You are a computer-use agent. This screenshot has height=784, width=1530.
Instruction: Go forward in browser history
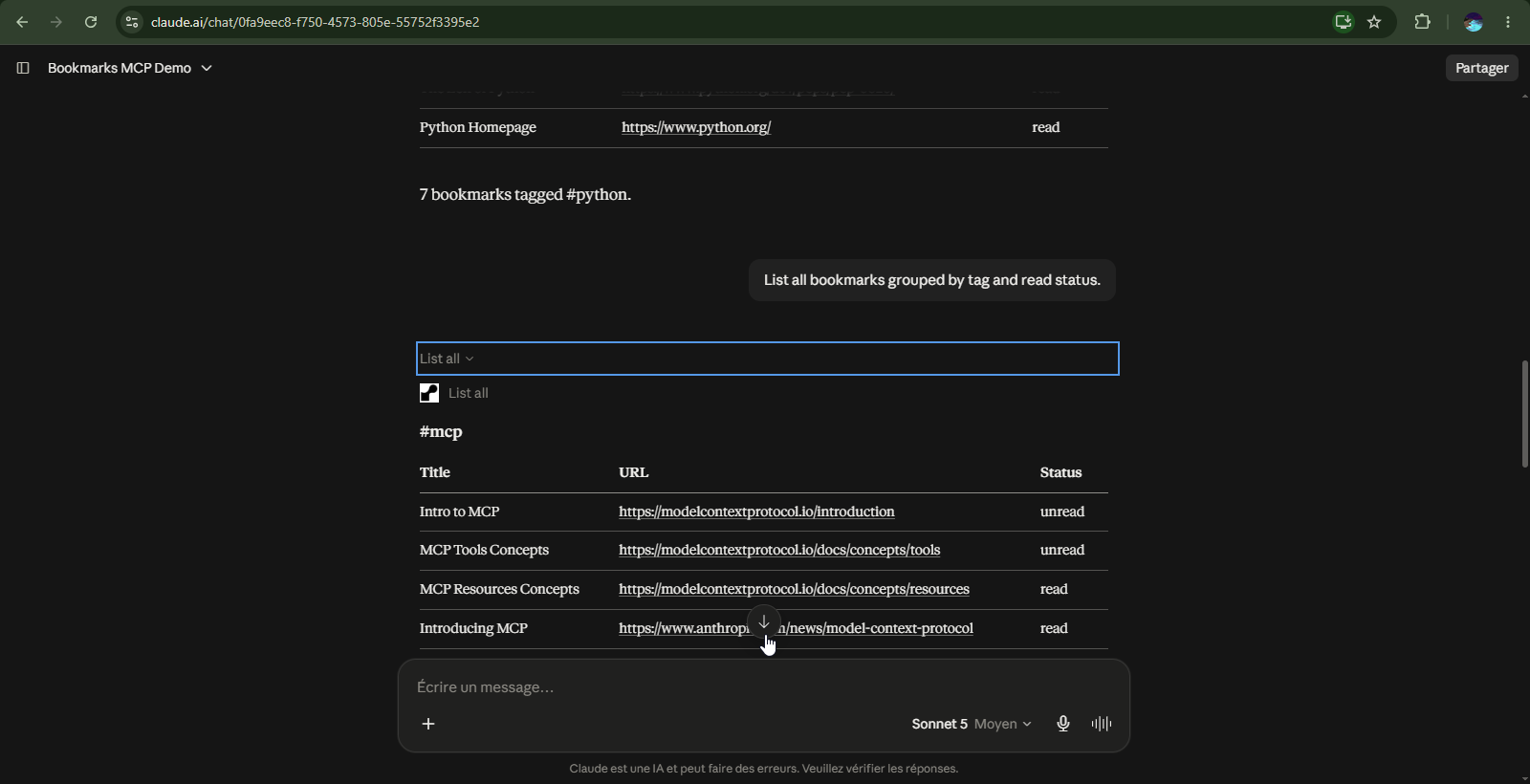tap(56, 22)
